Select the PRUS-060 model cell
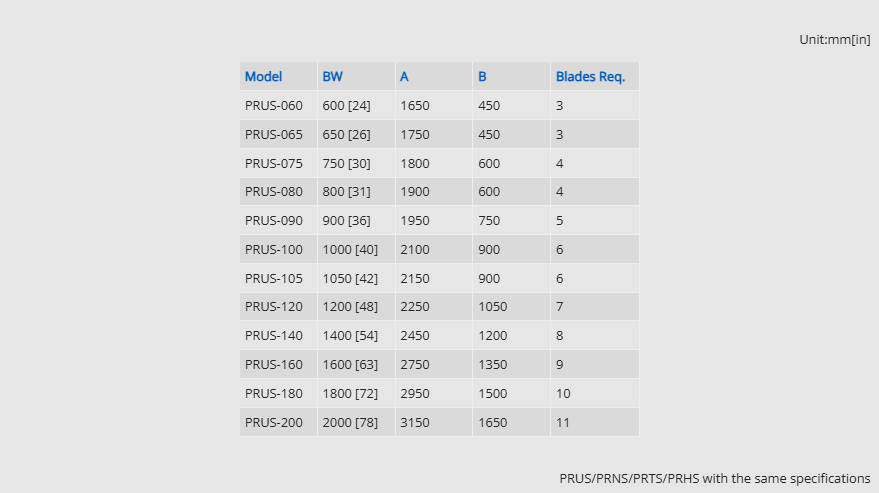The width and height of the screenshot is (879, 493). click(273, 105)
